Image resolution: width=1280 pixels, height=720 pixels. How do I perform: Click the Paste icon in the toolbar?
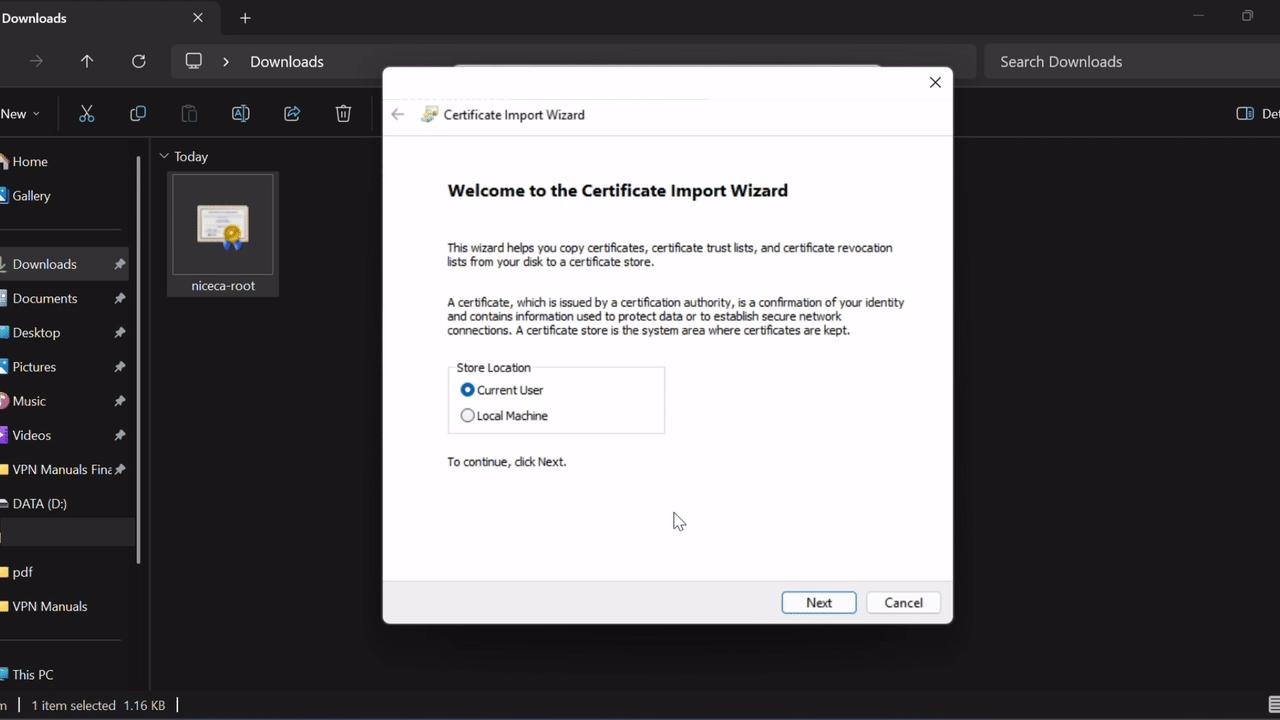(189, 113)
